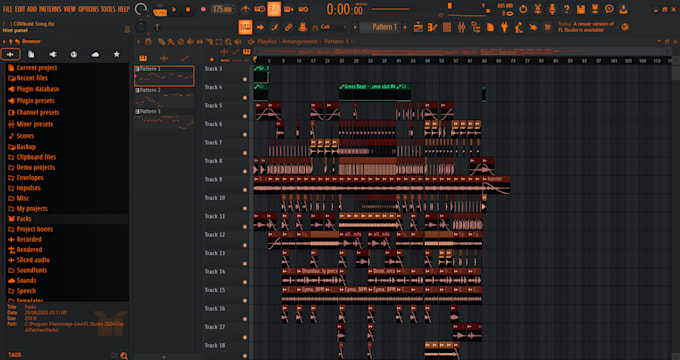Click the help question mark icon
Screen dimensions: 680x360
[x=566, y=9]
